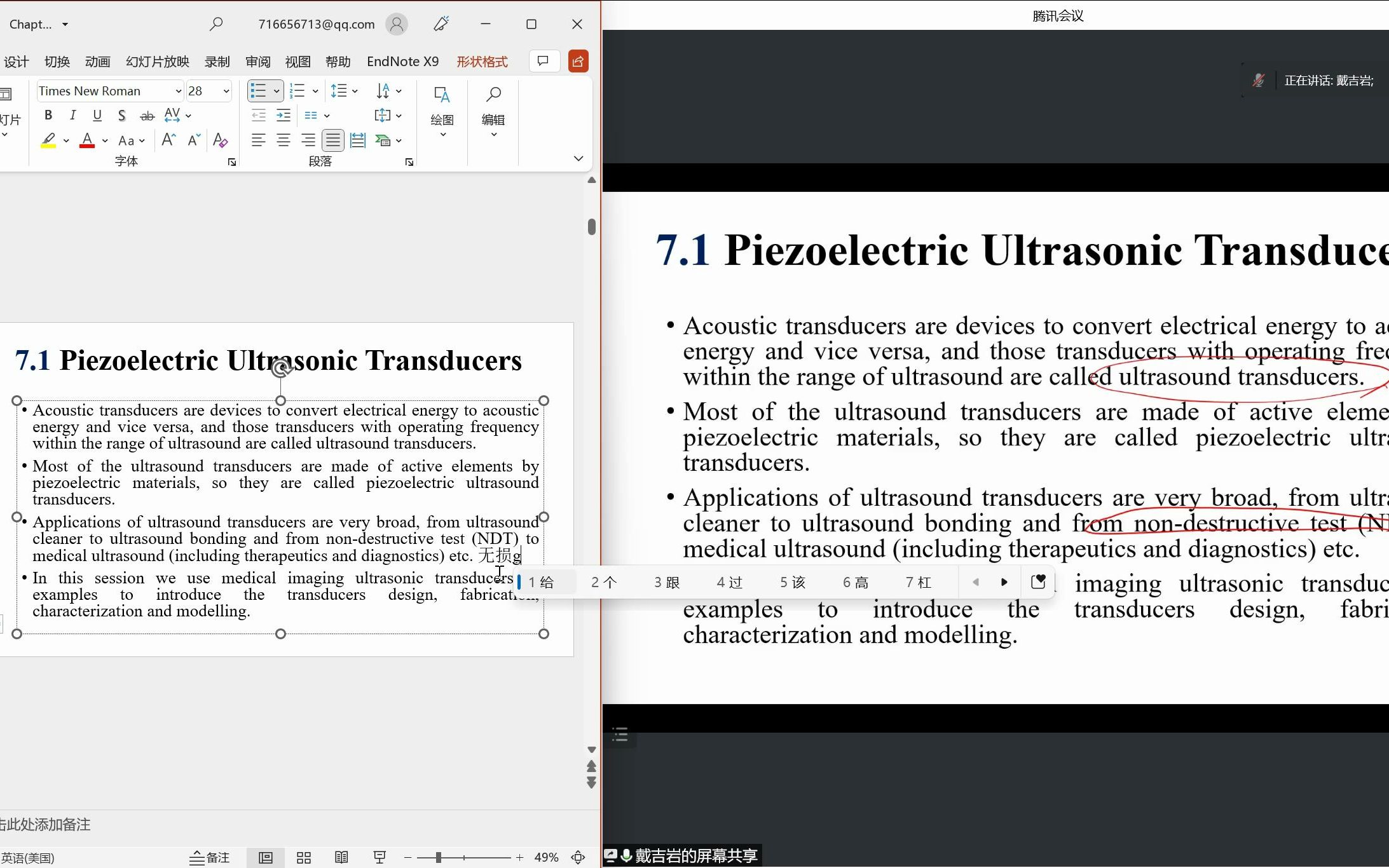
Task: Center align the paragraph text
Action: [284, 140]
